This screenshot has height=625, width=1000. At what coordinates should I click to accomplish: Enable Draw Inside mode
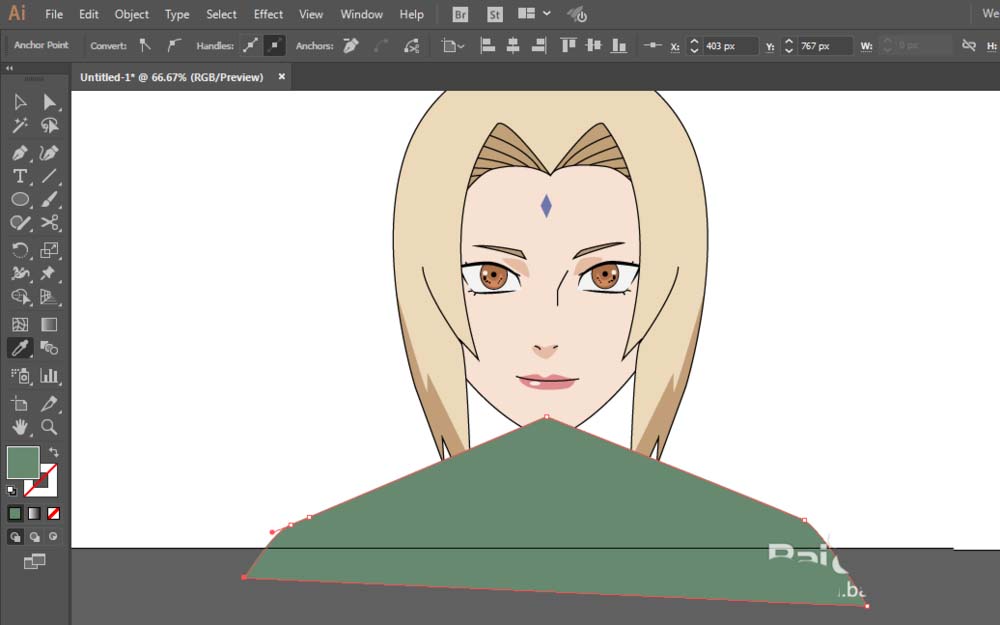[54, 537]
